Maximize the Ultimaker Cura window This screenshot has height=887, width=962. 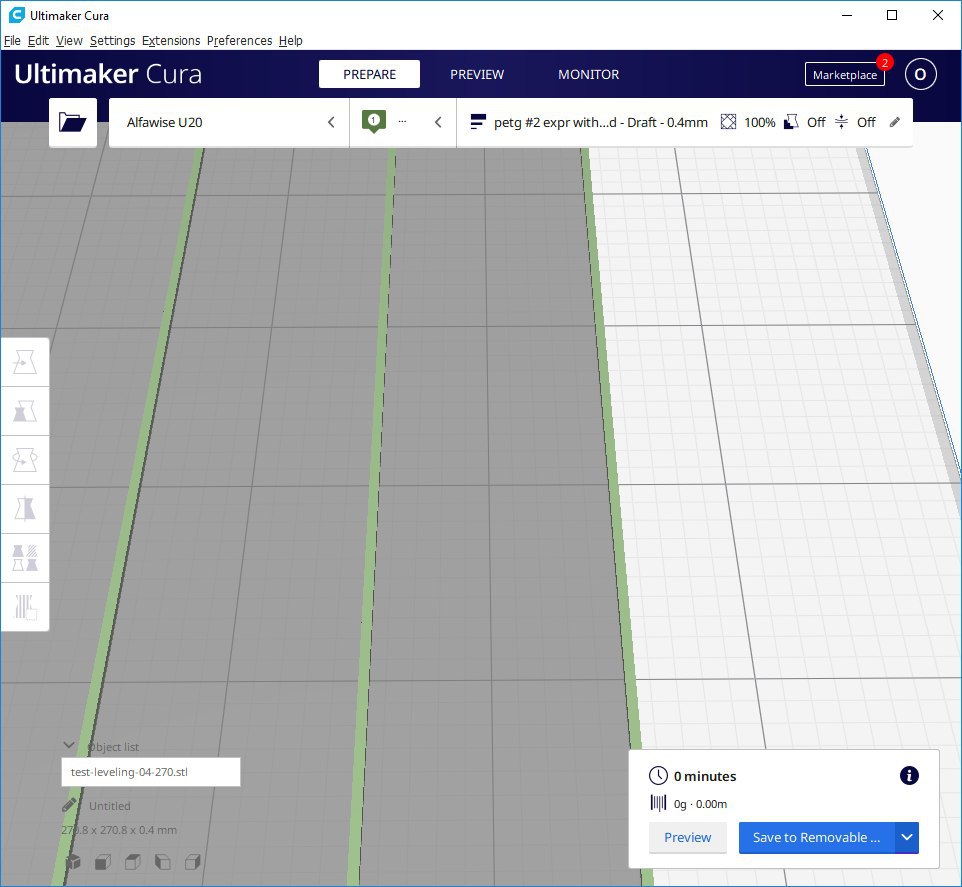coord(892,15)
